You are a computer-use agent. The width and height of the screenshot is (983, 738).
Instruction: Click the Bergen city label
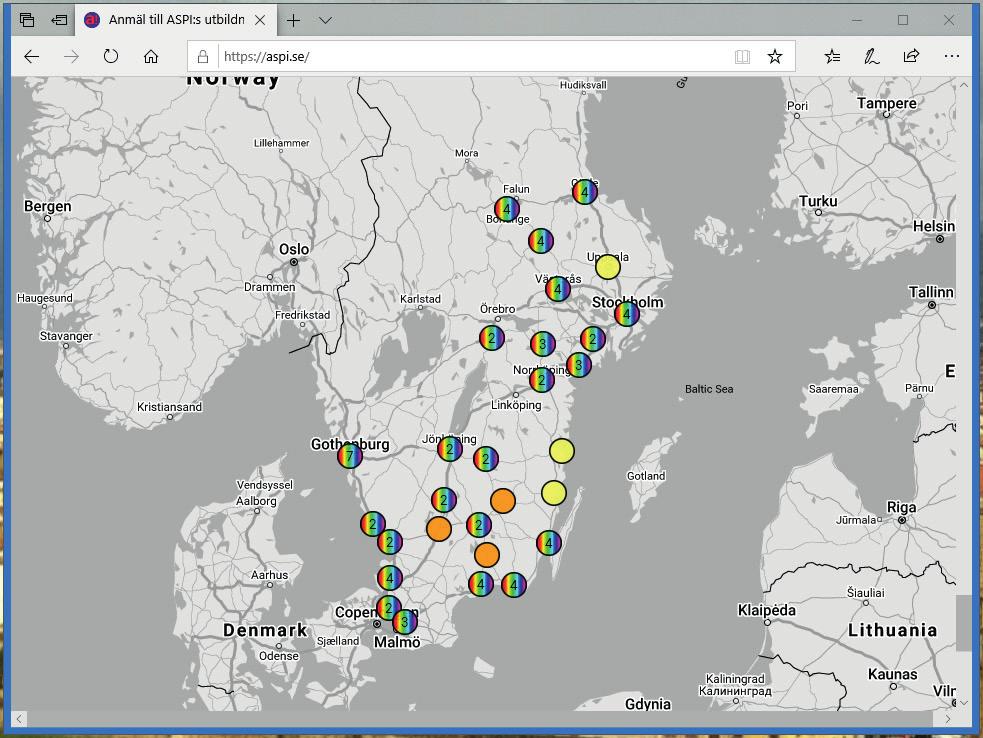click(x=48, y=206)
